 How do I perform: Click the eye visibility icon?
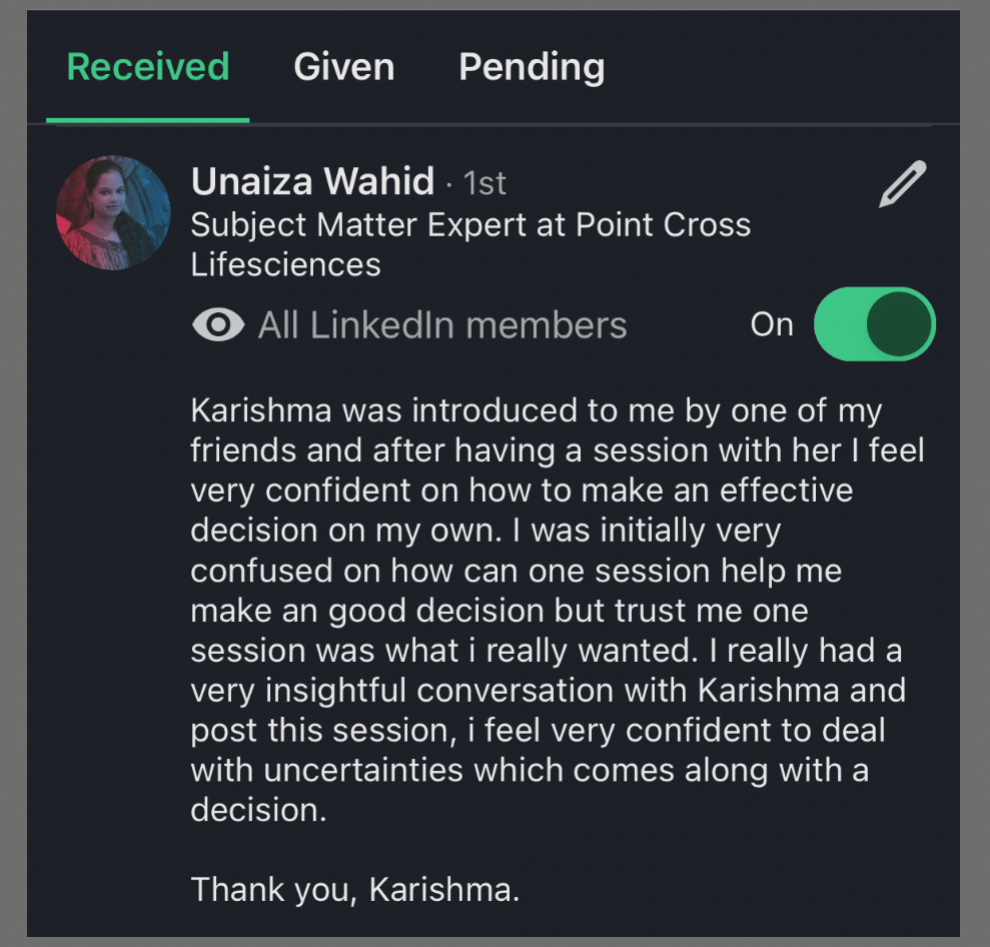tap(217, 325)
